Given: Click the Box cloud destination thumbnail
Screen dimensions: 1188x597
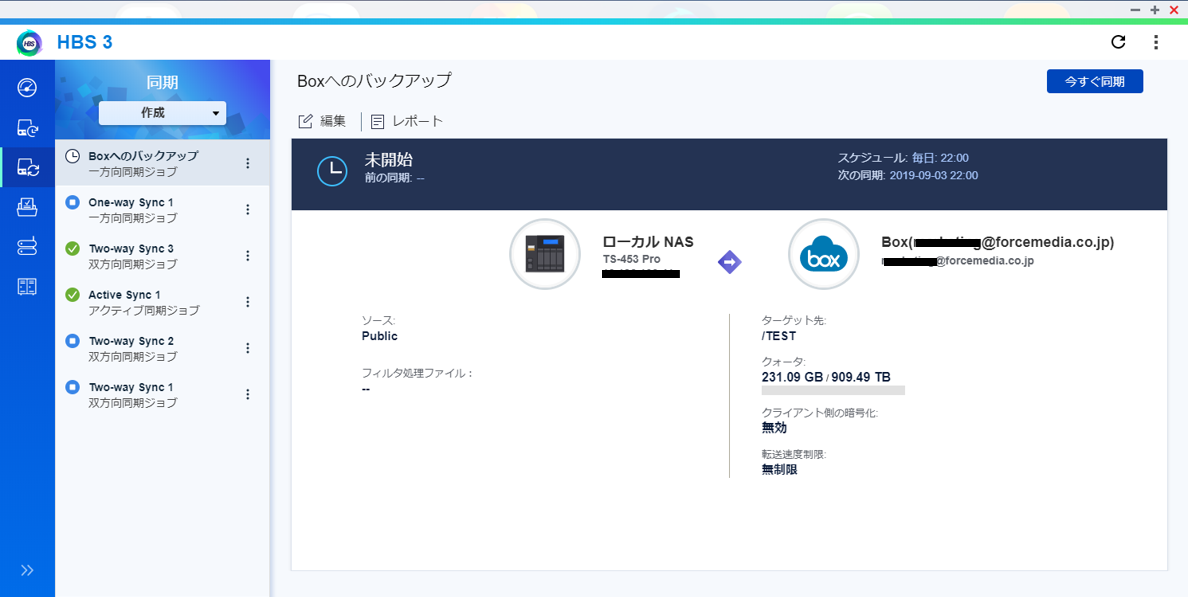Looking at the screenshot, I should [823, 254].
